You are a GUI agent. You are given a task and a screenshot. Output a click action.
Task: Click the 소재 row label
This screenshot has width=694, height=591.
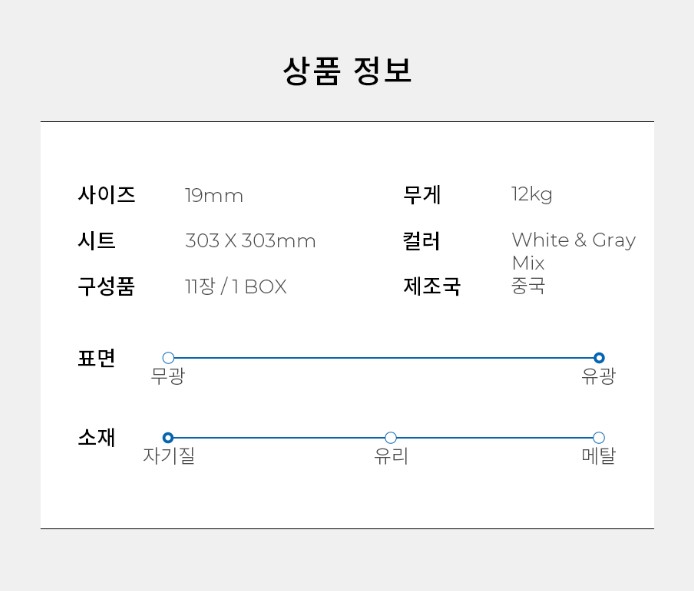(x=97, y=438)
